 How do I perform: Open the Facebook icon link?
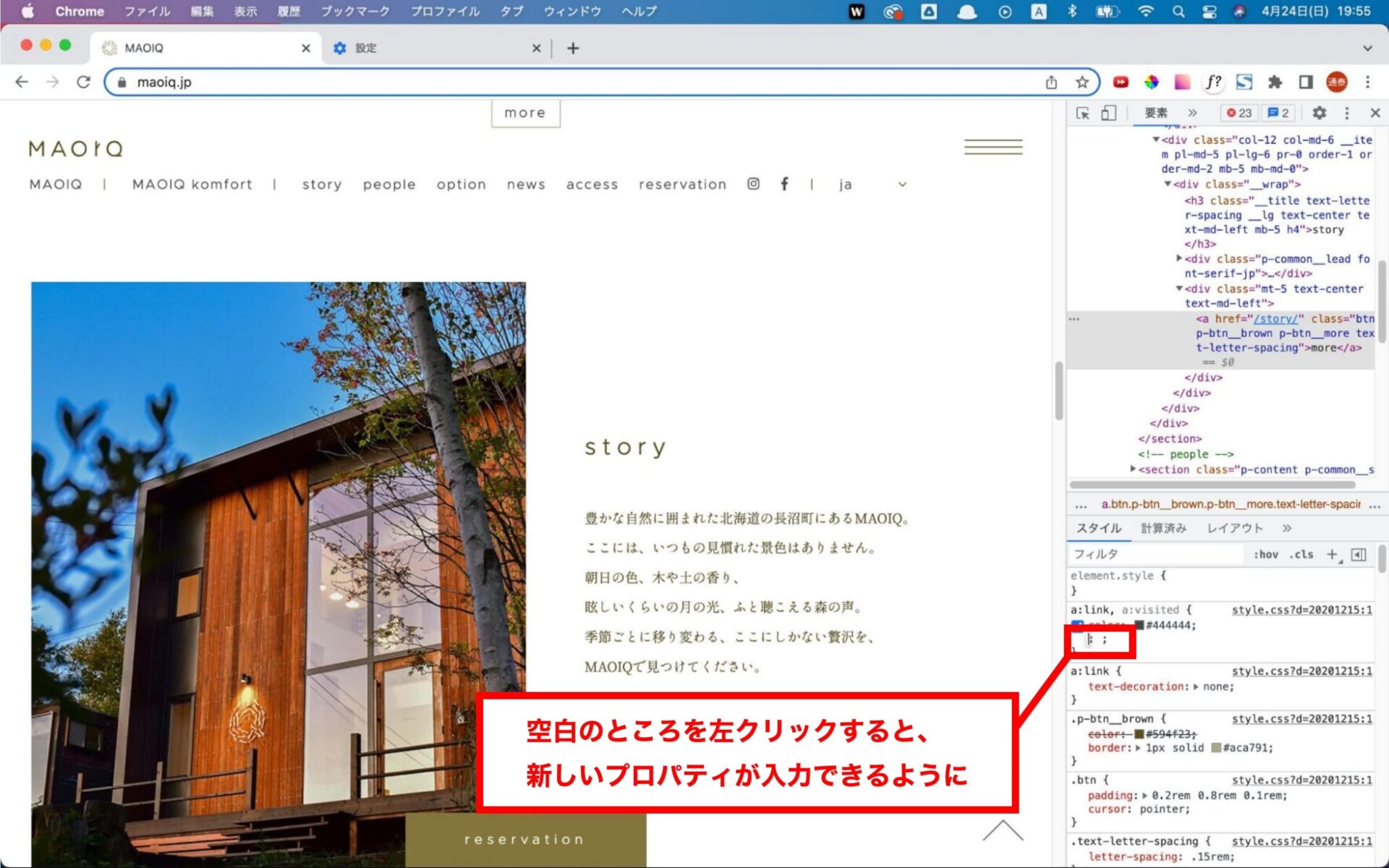(x=784, y=184)
